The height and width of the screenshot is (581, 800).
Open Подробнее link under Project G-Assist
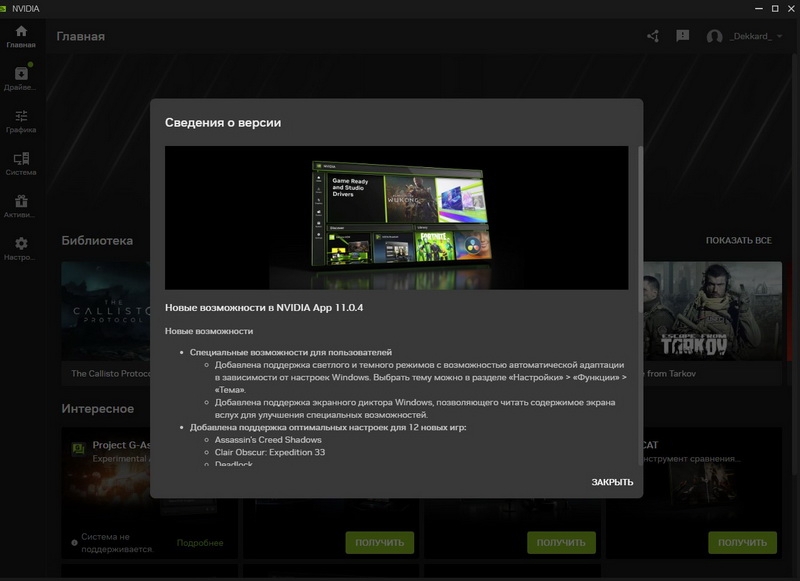pos(200,543)
